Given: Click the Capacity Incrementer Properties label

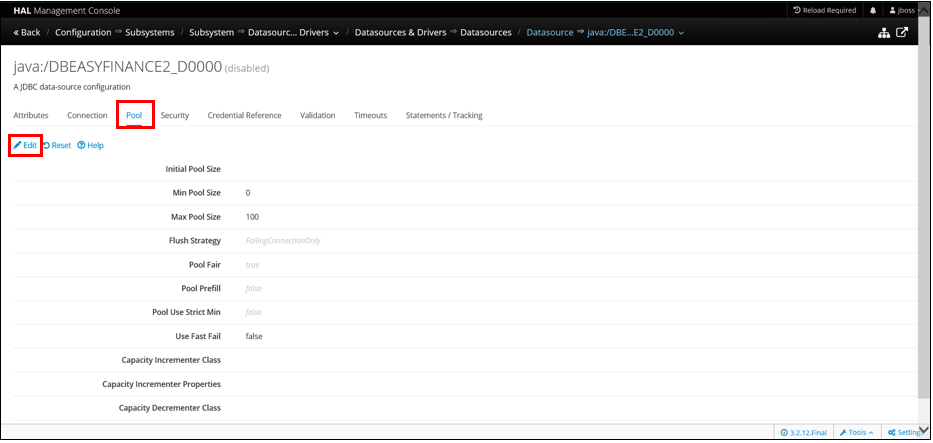Looking at the screenshot, I should [162, 384].
